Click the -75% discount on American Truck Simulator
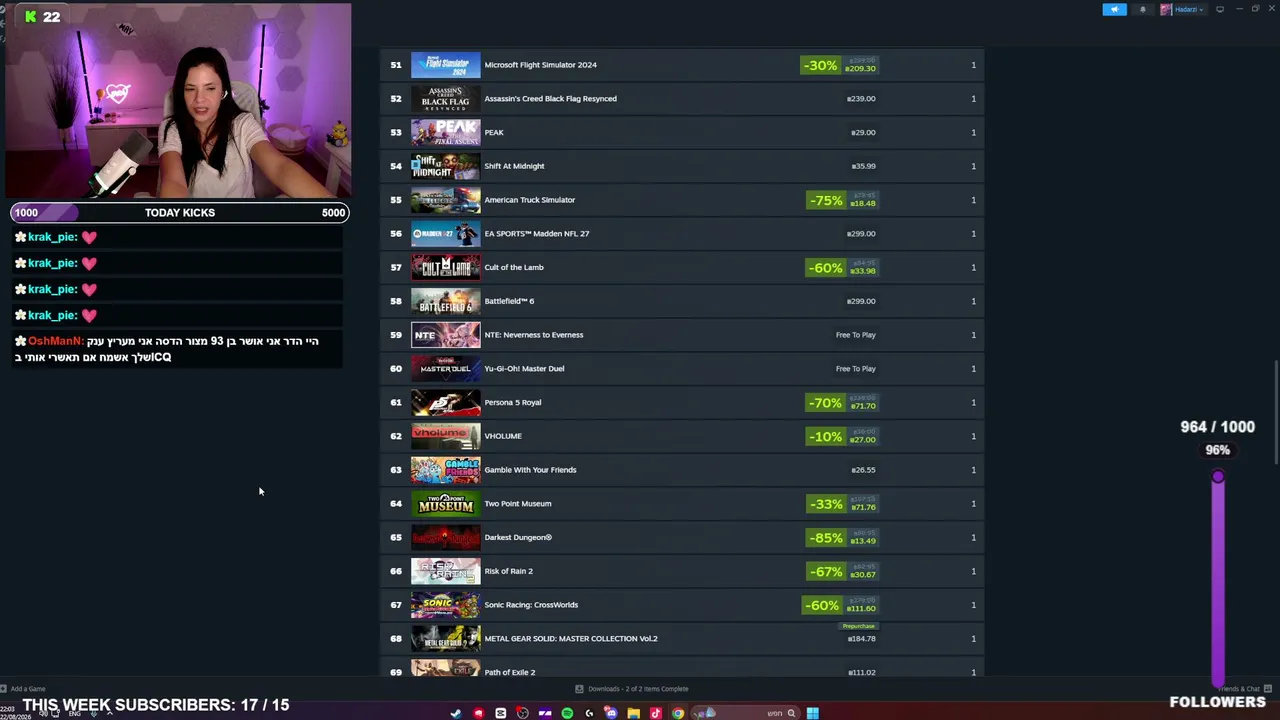This screenshot has width=1280, height=720. click(825, 200)
